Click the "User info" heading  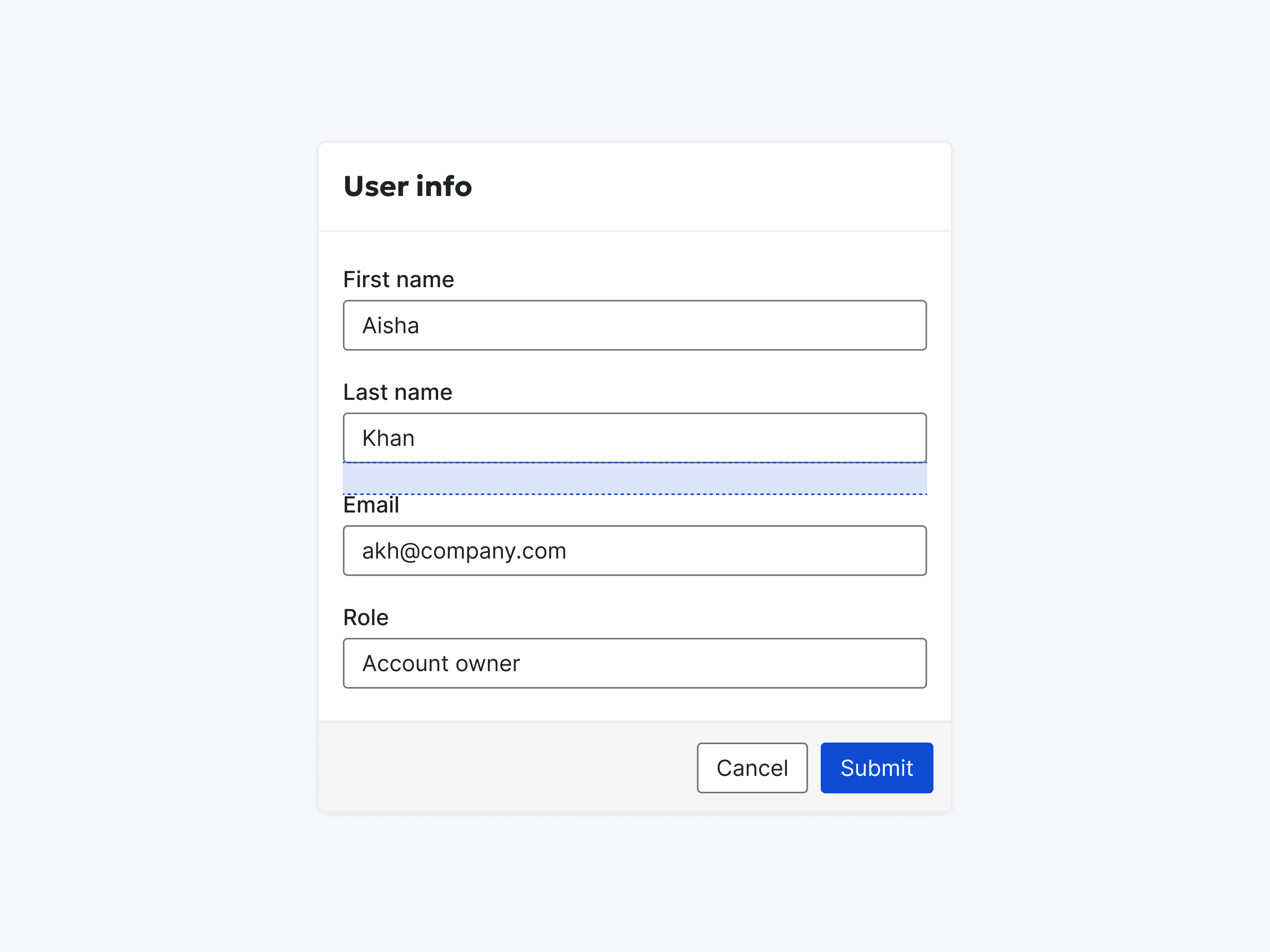coord(408,186)
